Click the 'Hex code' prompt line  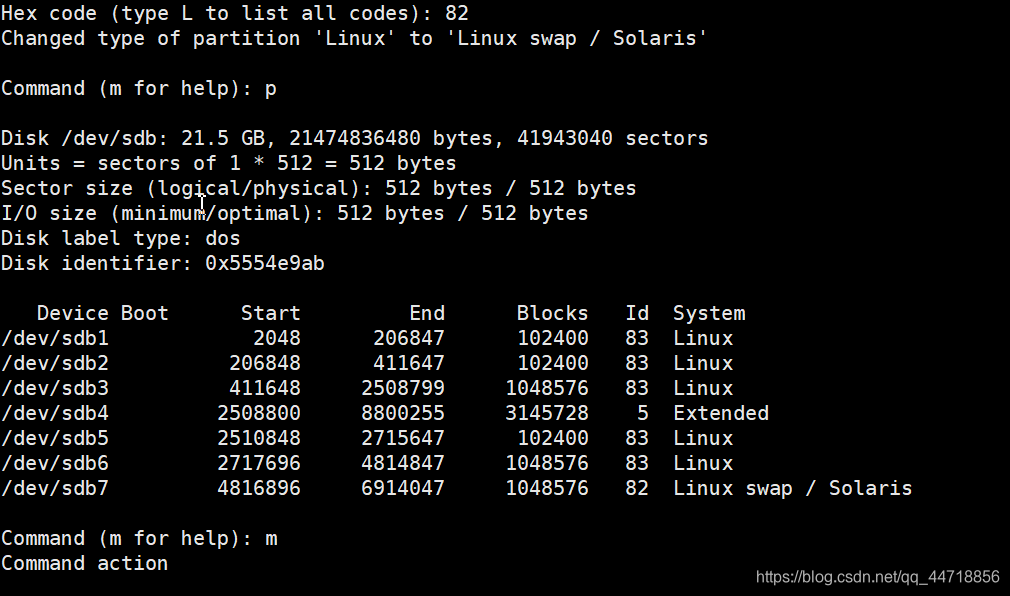pos(234,14)
